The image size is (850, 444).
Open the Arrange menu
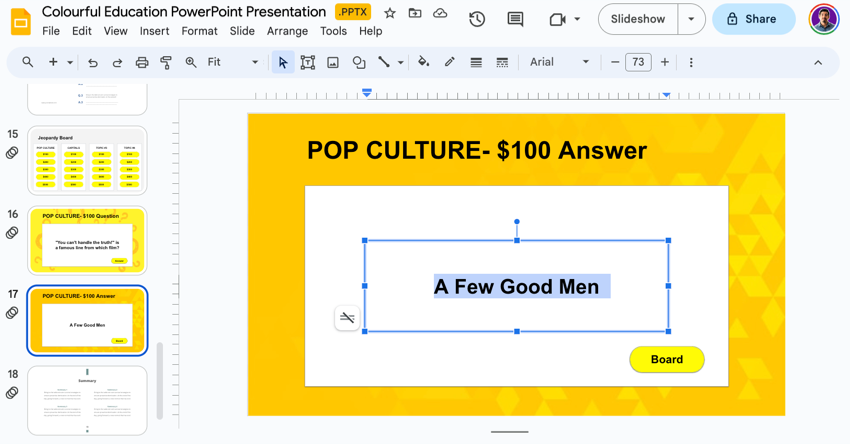click(x=287, y=31)
